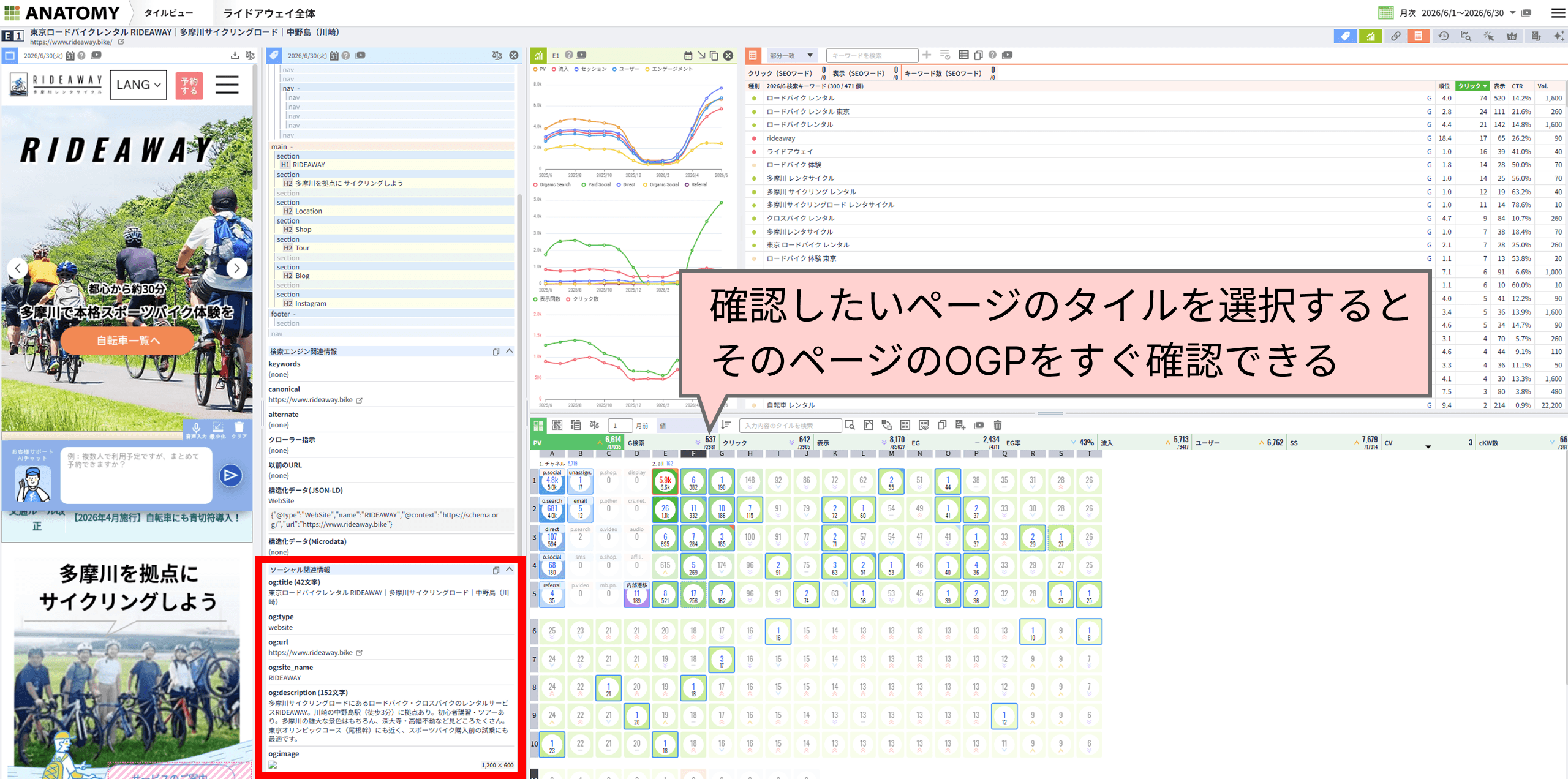The image size is (1568, 779).
Task: Add keyword with the plus icon
Action: click(x=927, y=55)
